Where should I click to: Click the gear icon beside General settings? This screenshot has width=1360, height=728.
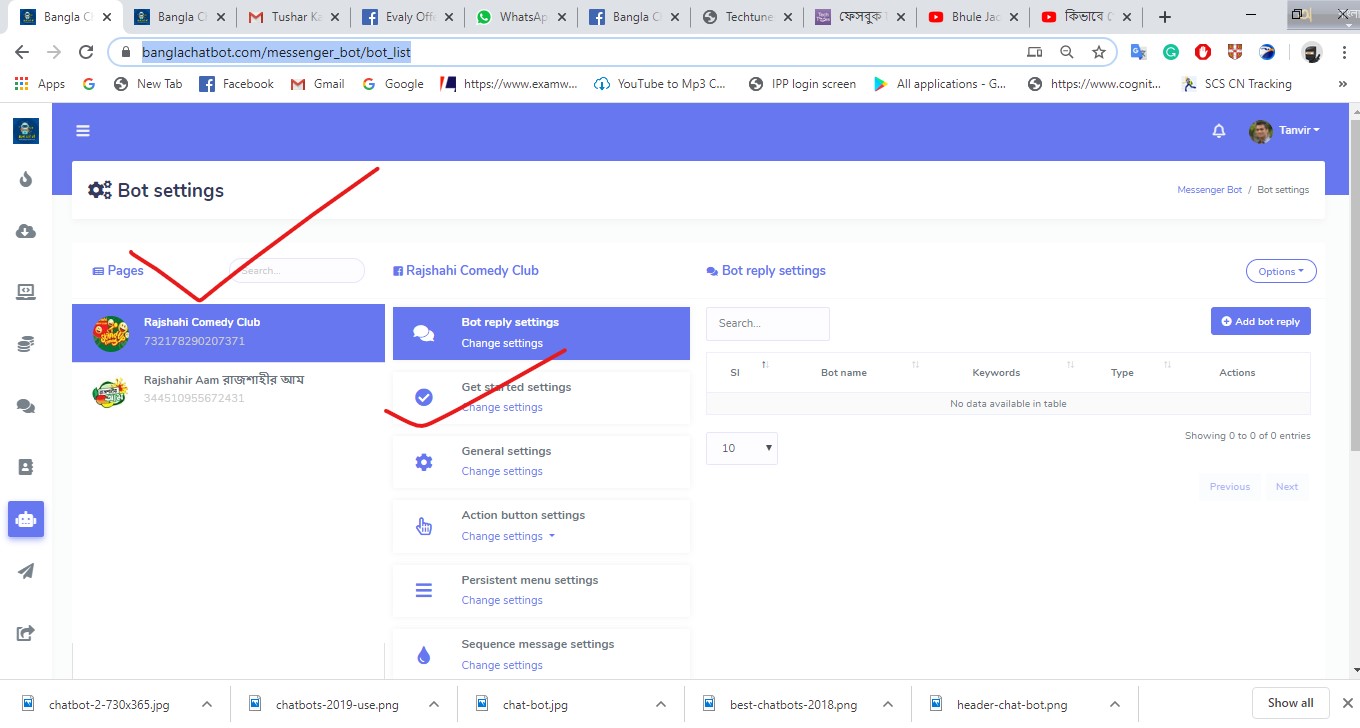[424, 462]
